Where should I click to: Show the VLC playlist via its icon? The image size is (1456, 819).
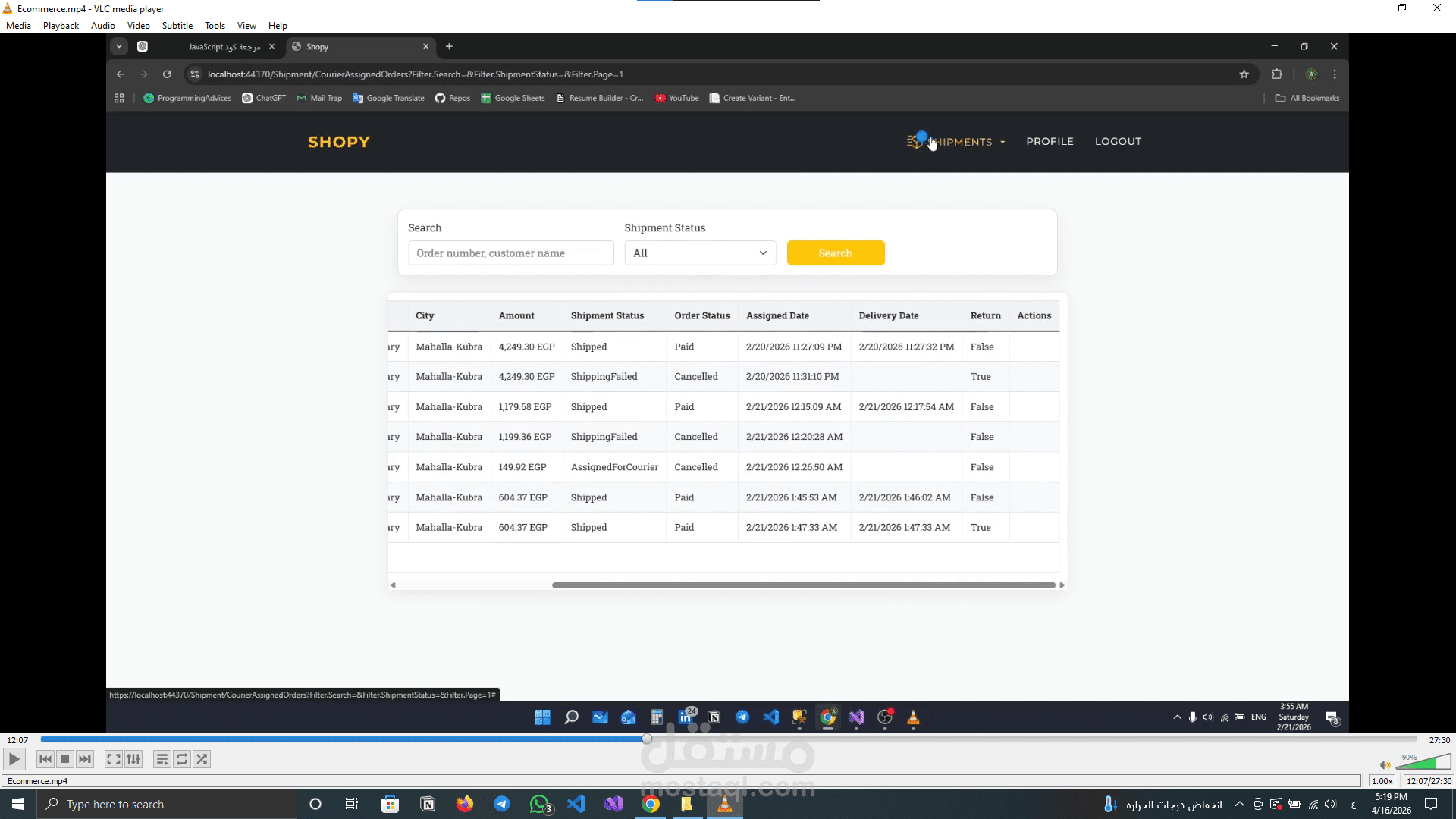pos(162,759)
